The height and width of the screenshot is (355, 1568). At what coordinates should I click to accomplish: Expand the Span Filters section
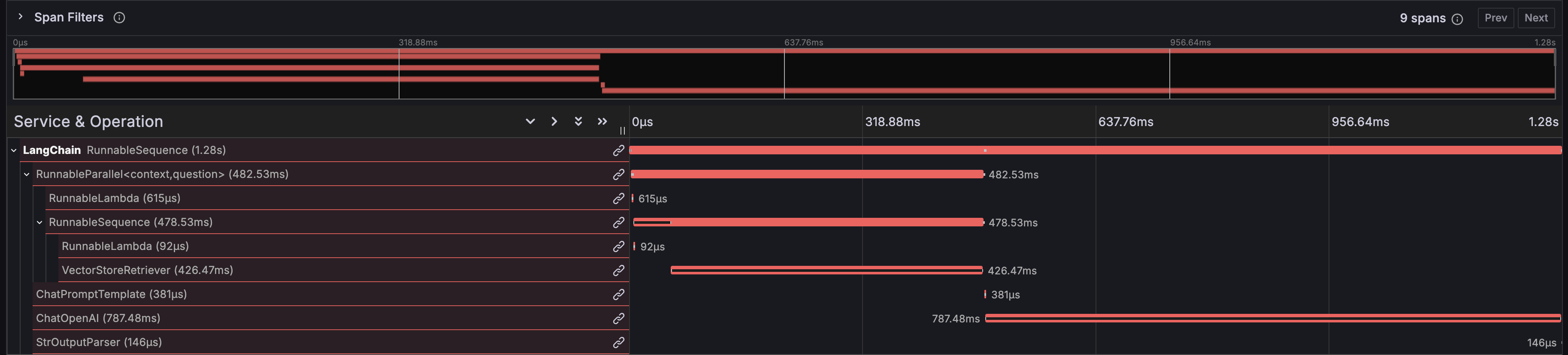click(x=20, y=17)
